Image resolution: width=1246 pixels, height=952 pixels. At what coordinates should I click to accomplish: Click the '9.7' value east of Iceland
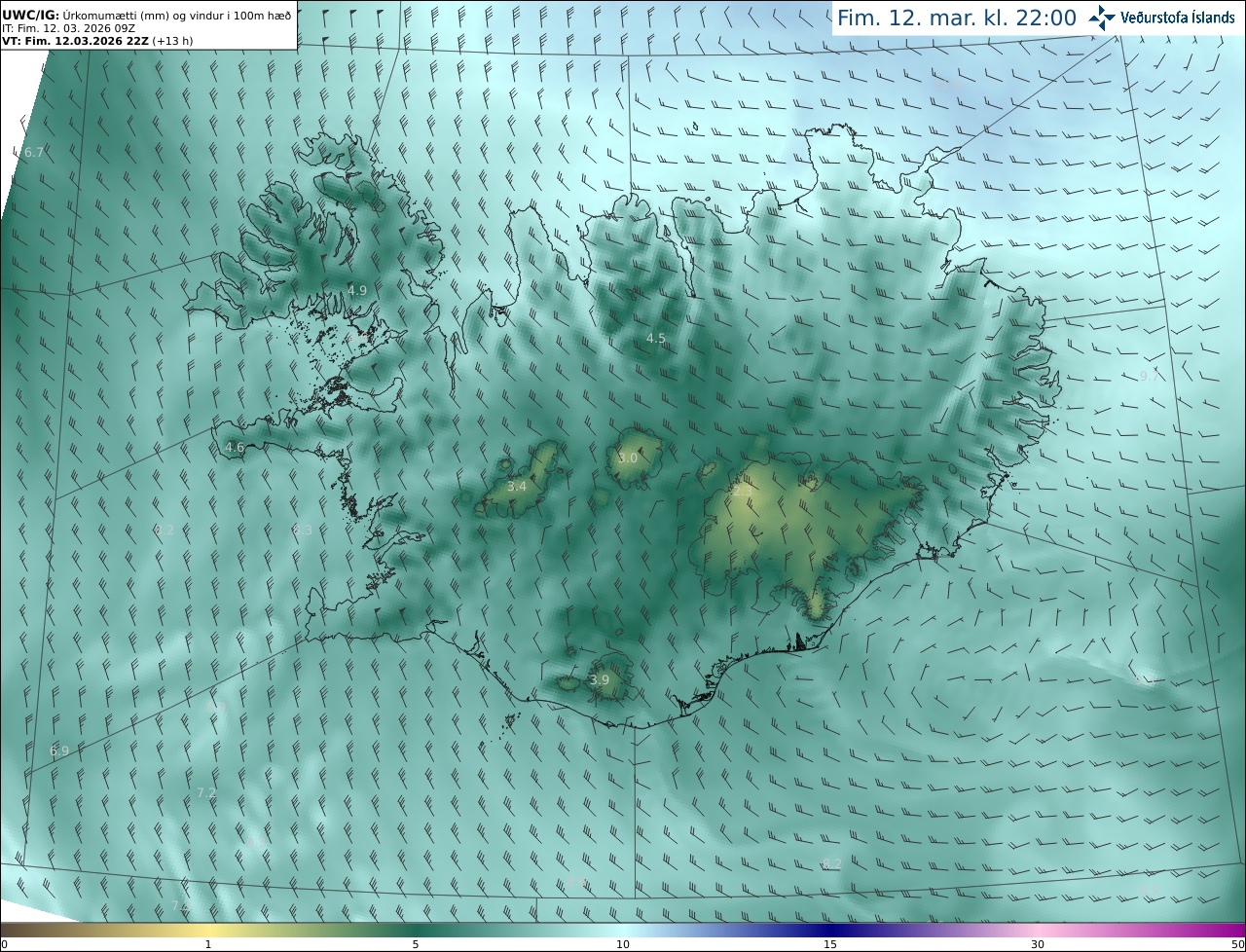pos(1150,376)
